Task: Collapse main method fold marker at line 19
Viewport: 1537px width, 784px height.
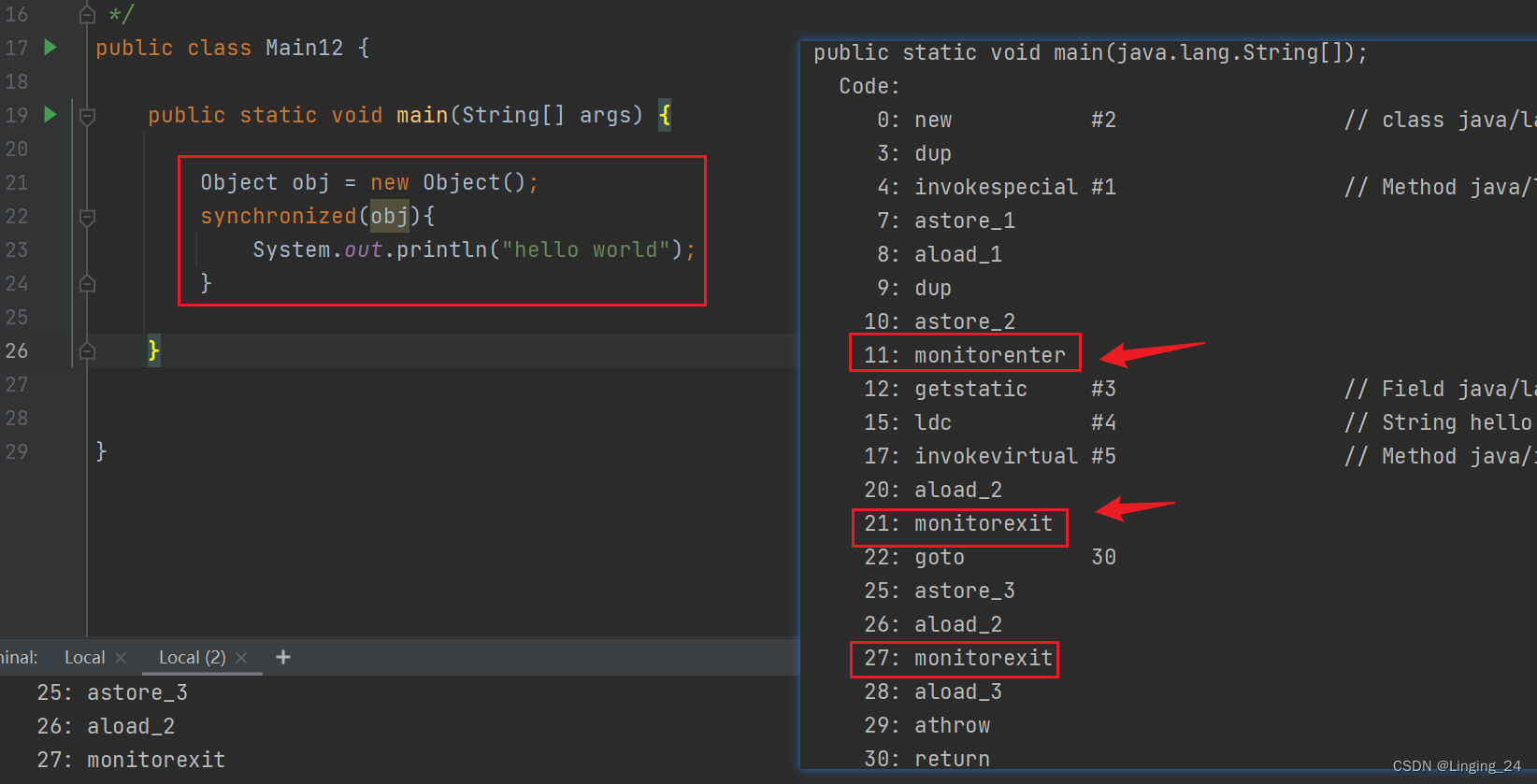Action: 87,116
